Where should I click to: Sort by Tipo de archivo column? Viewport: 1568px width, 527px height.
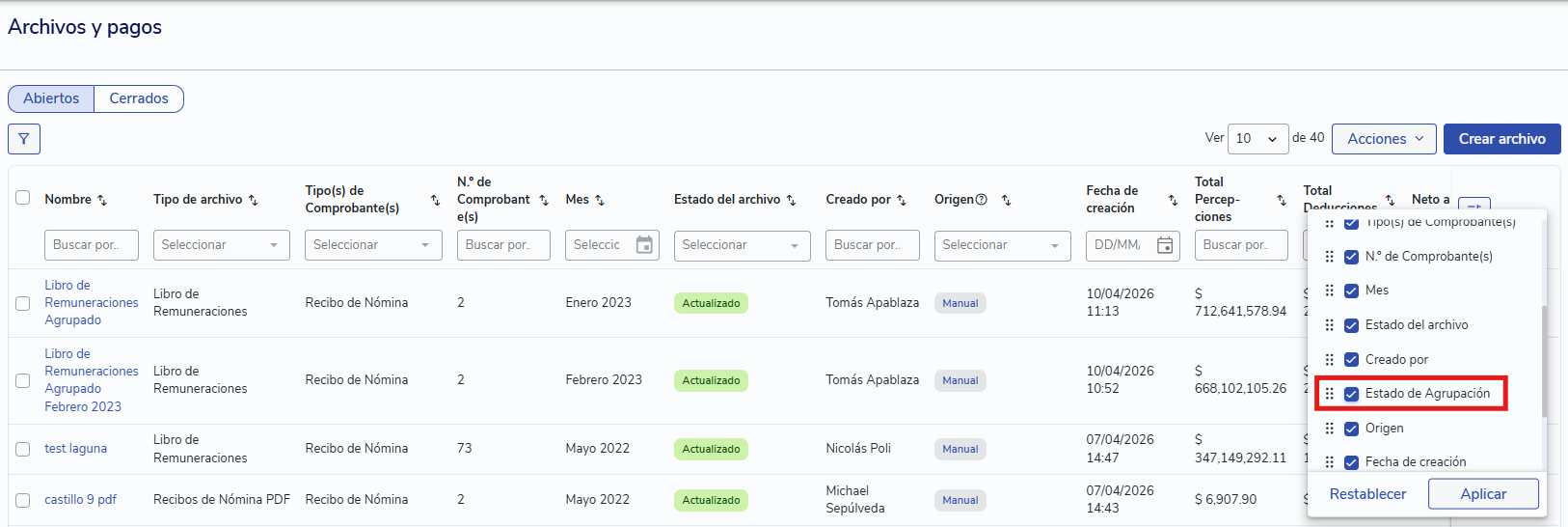click(253, 200)
